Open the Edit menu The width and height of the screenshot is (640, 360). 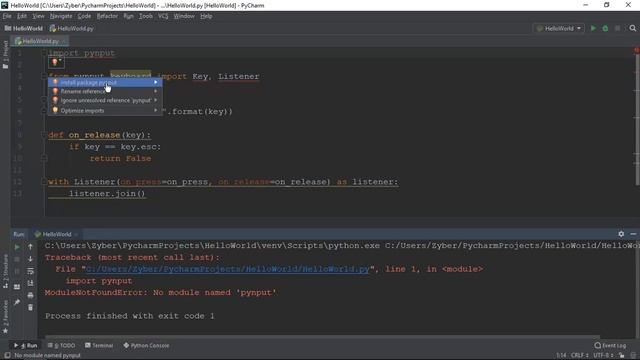coord(22,16)
